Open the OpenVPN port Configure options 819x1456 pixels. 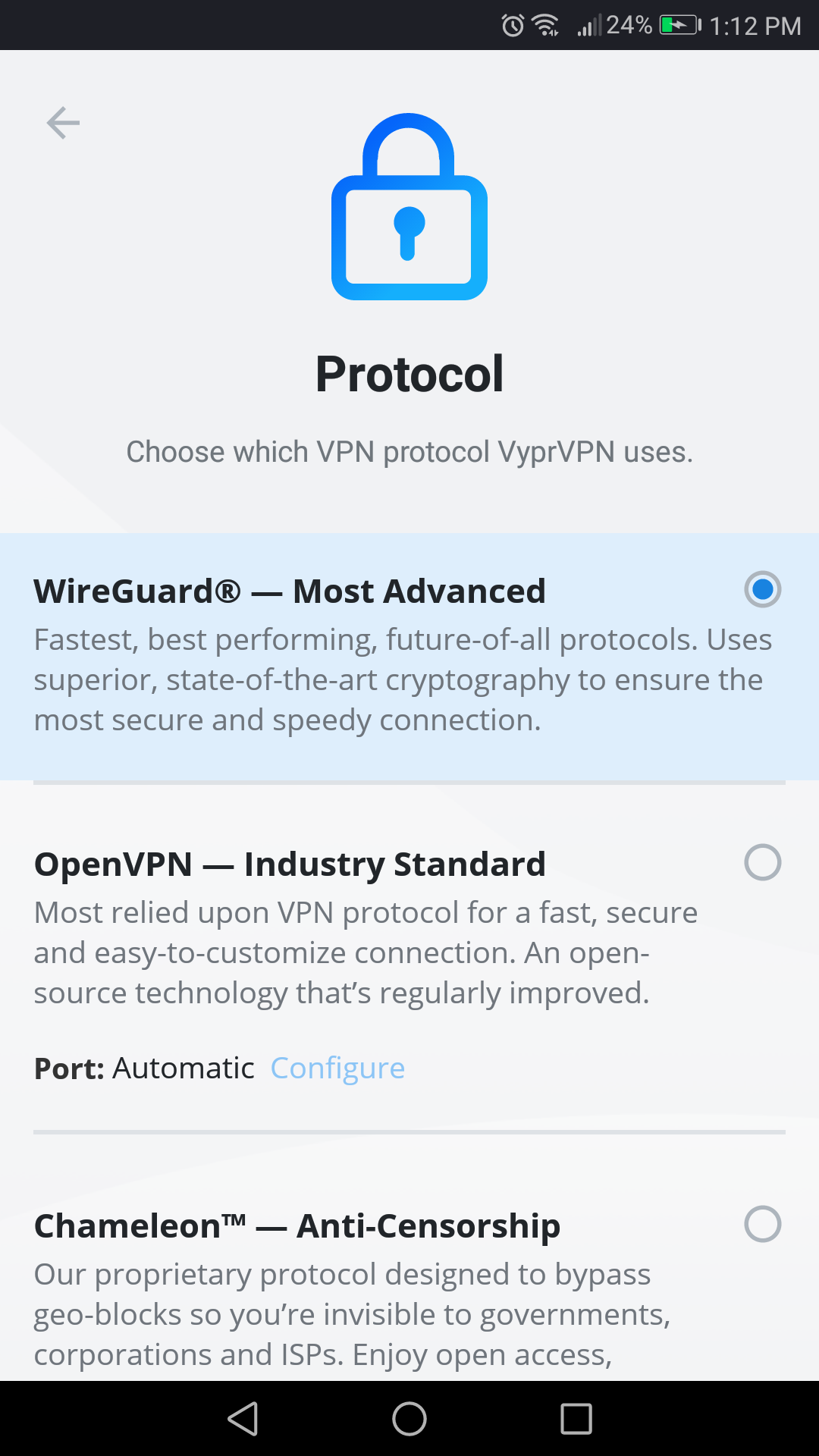pyautogui.click(x=337, y=1068)
